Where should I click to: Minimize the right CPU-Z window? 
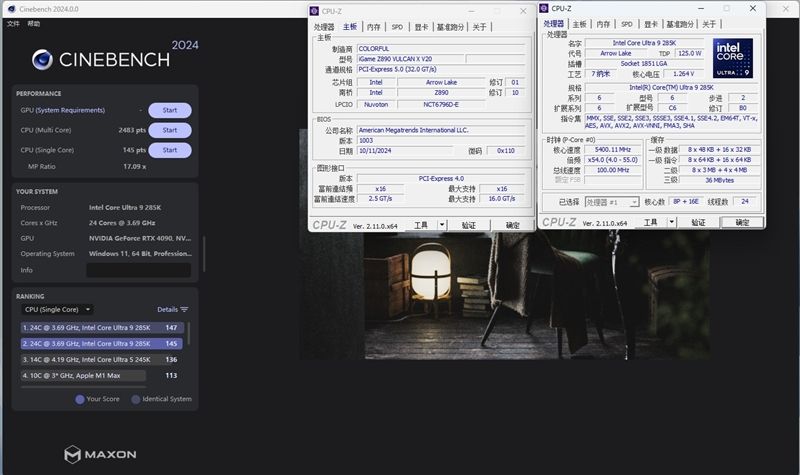coord(701,8)
